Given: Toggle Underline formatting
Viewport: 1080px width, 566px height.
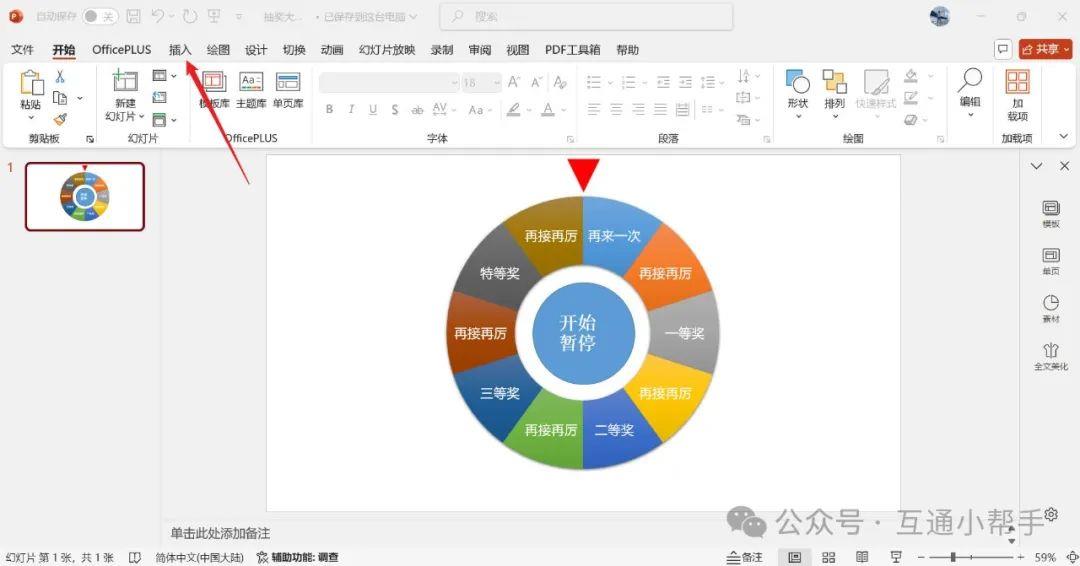Looking at the screenshot, I should coord(373,109).
